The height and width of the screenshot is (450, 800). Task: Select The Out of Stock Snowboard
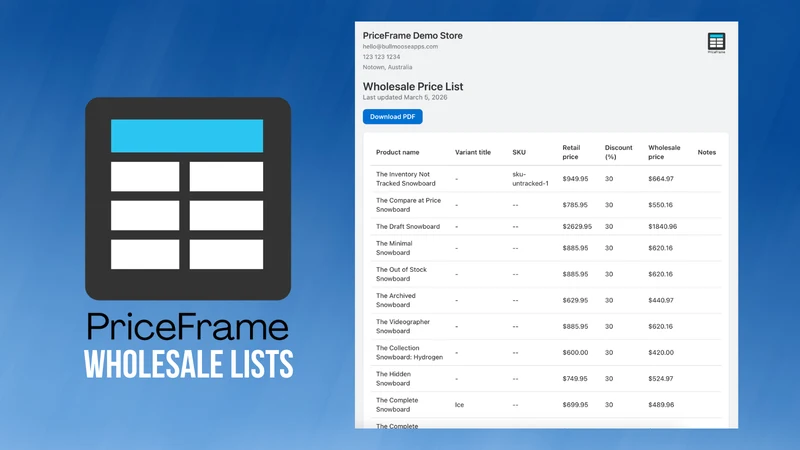click(x=401, y=274)
